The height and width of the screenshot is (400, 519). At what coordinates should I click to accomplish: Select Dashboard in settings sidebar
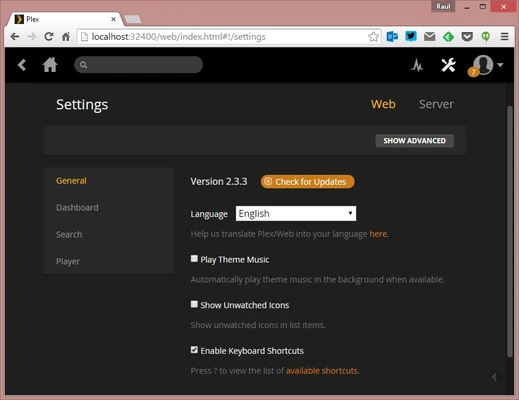(109, 208)
